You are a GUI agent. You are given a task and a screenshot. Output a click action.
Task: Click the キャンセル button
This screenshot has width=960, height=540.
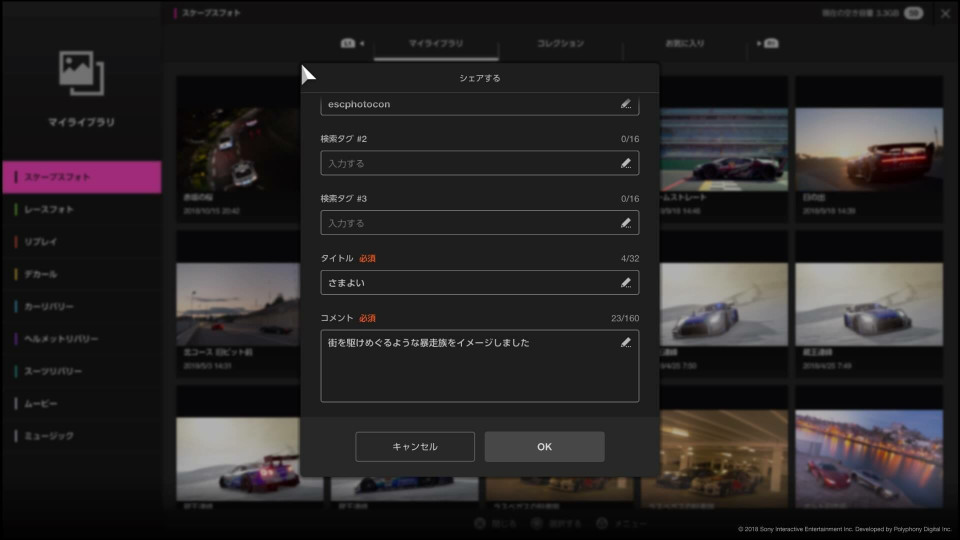pos(414,447)
